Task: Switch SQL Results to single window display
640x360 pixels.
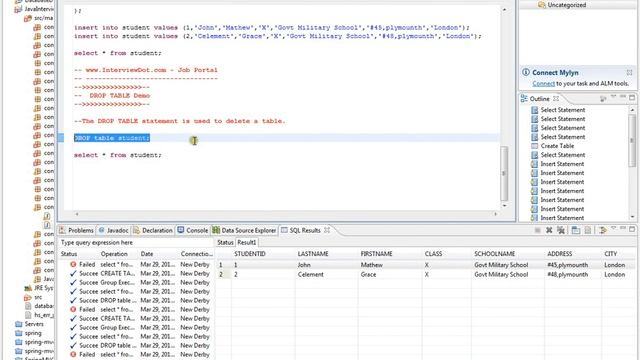Action: [576, 231]
